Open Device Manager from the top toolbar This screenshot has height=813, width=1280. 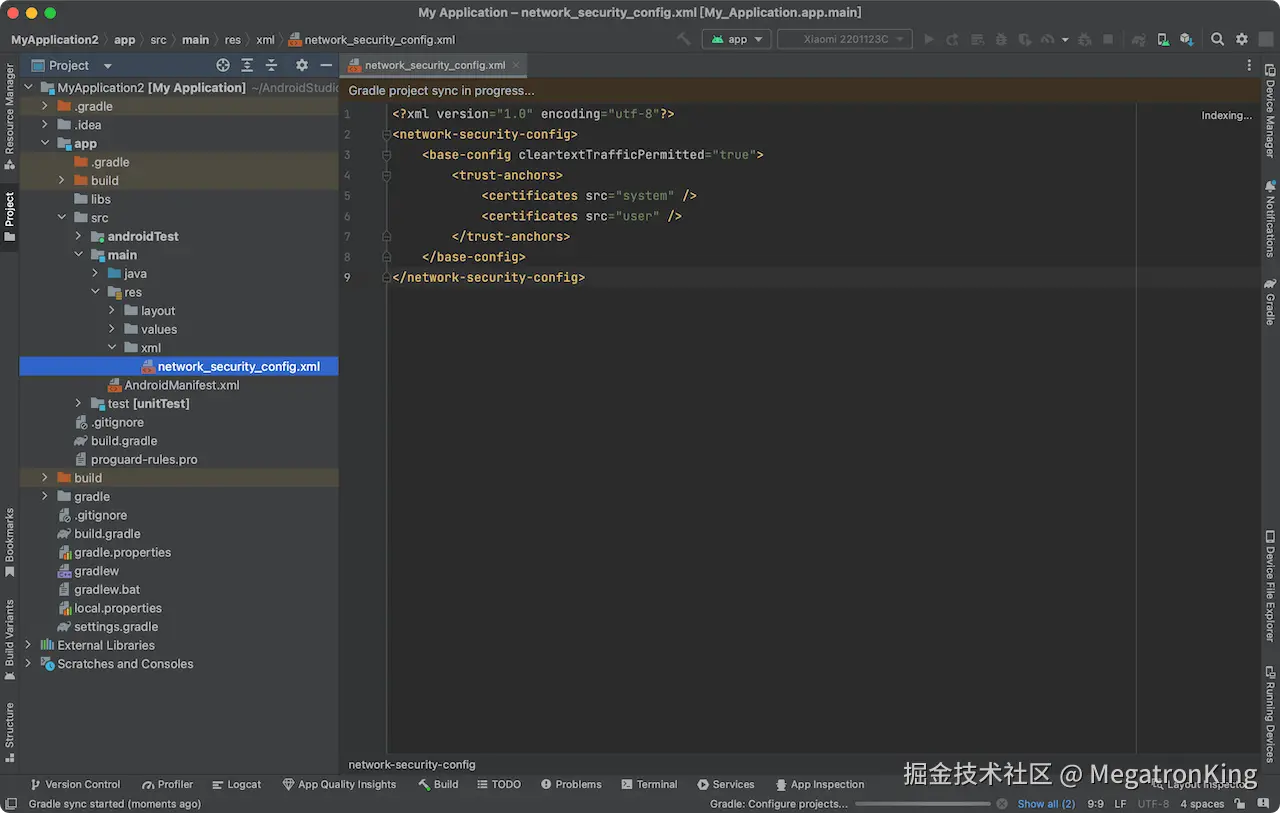pyautogui.click(x=1162, y=40)
